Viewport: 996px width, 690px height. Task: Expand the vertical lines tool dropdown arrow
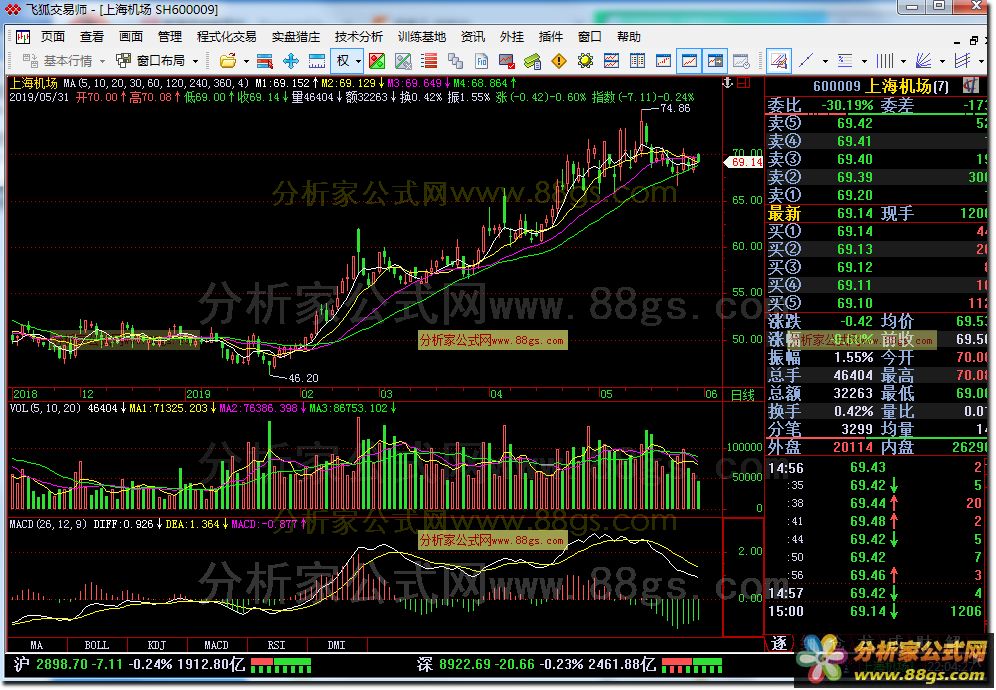[903, 62]
